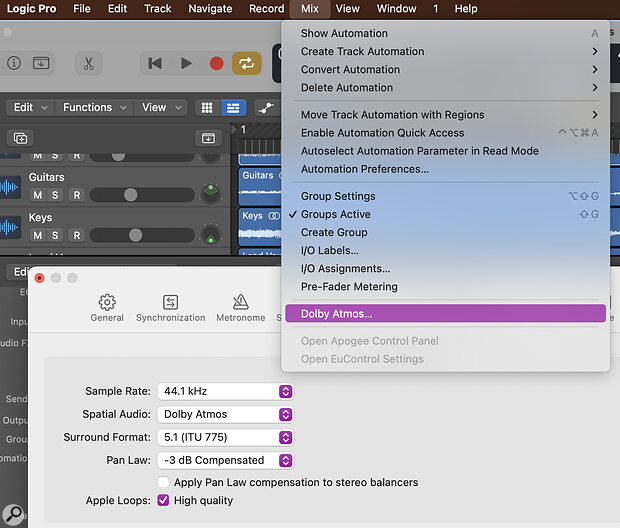Expand Delete Automation submenu

(445, 88)
